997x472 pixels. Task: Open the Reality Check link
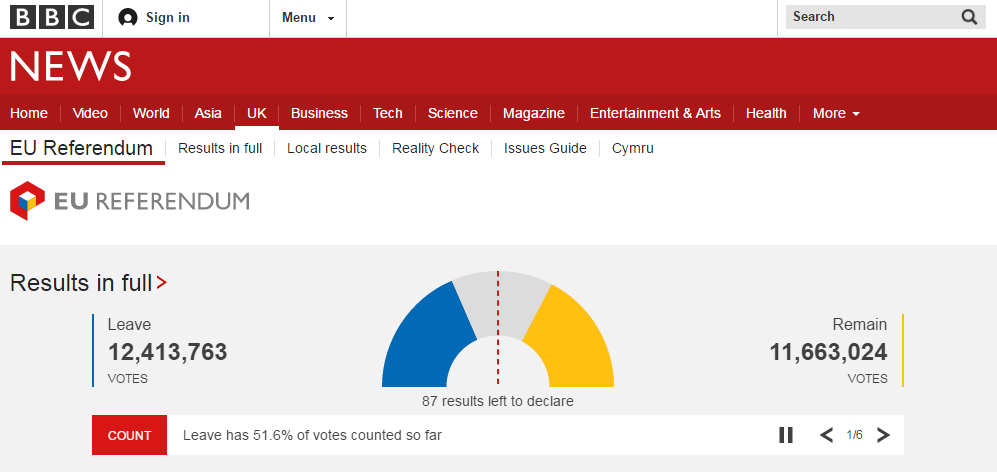pos(436,148)
